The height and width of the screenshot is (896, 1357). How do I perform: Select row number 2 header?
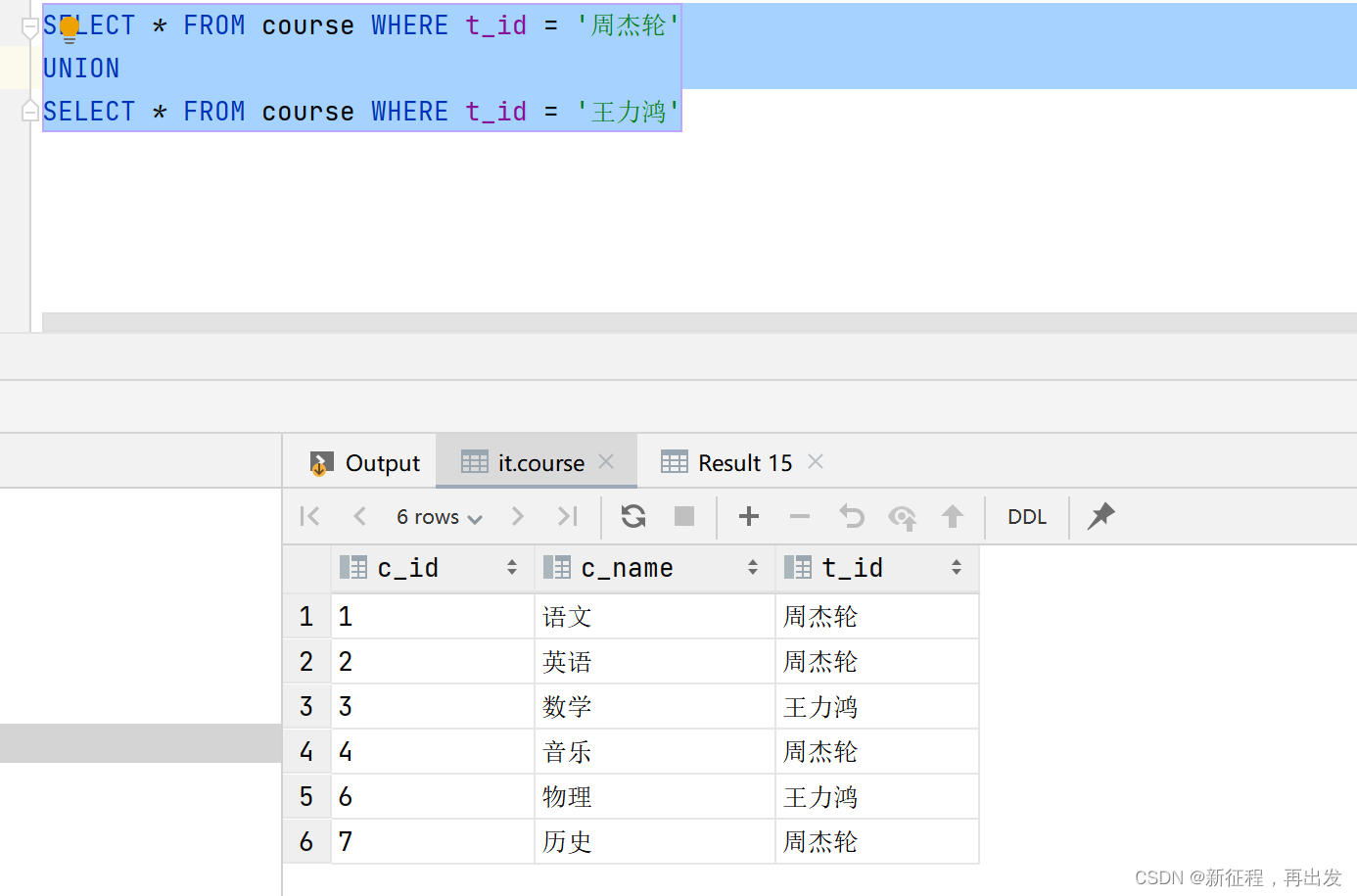coord(306,662)
